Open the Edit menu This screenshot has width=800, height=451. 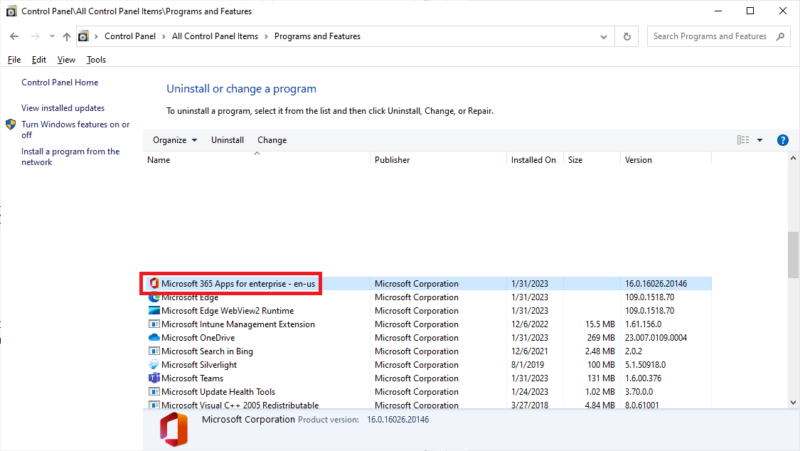[39, 60]
